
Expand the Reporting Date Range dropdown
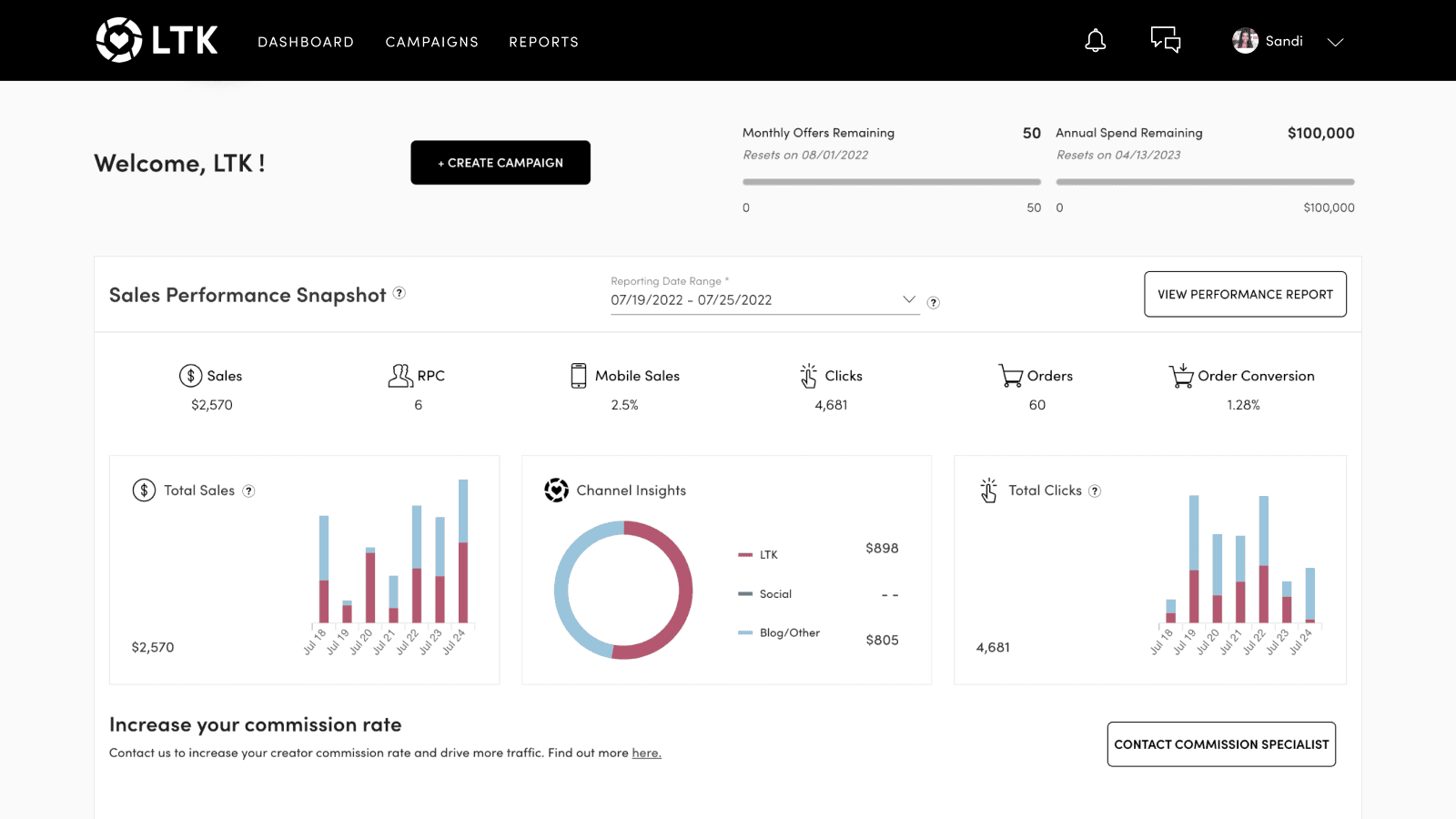tap(908, 298)
